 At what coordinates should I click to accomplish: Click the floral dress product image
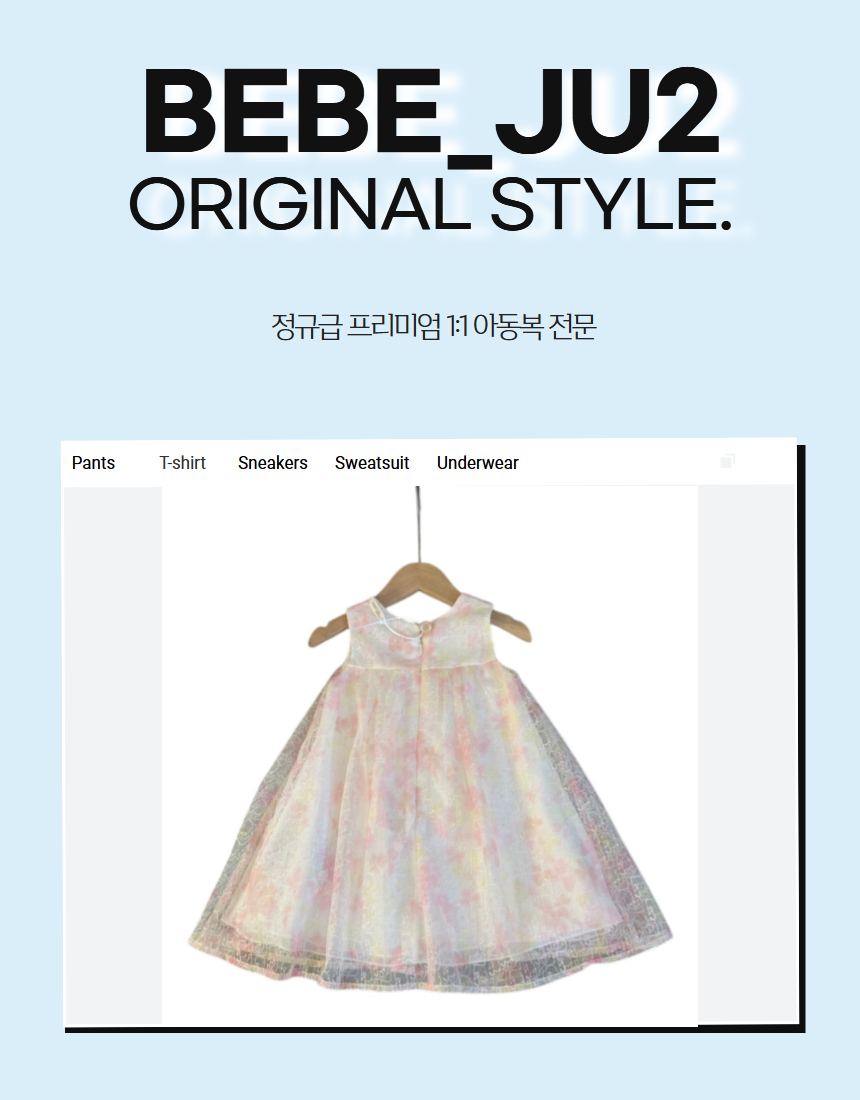pos(430,756)
